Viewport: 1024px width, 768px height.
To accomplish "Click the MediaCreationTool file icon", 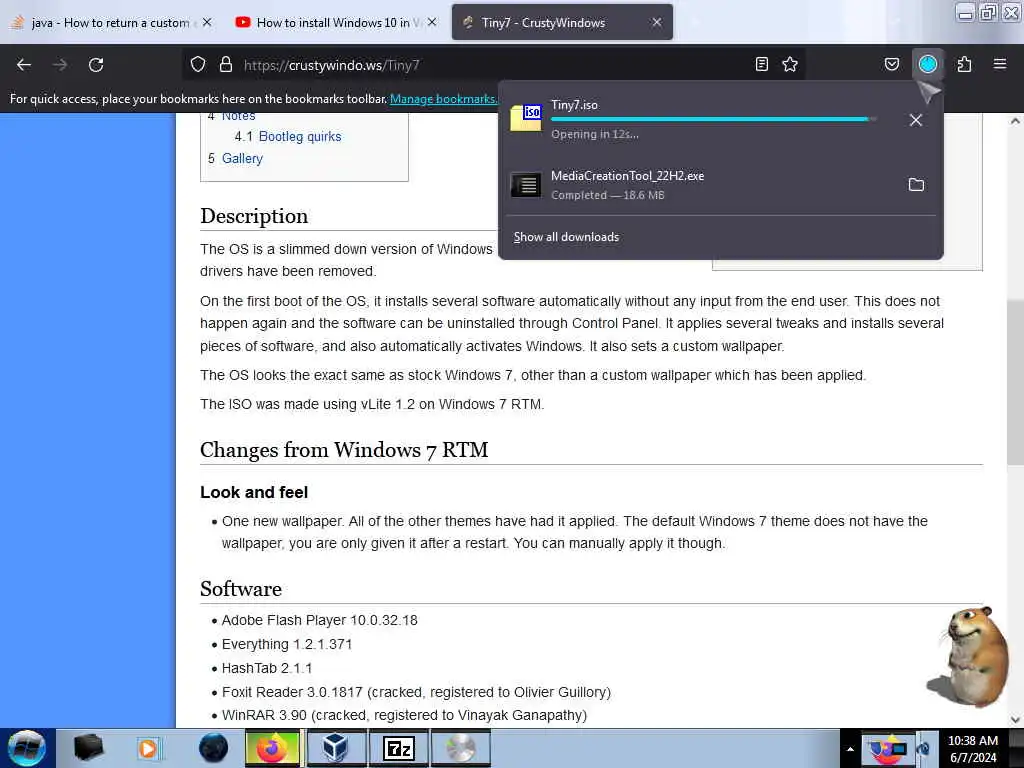I will [526, 185].
